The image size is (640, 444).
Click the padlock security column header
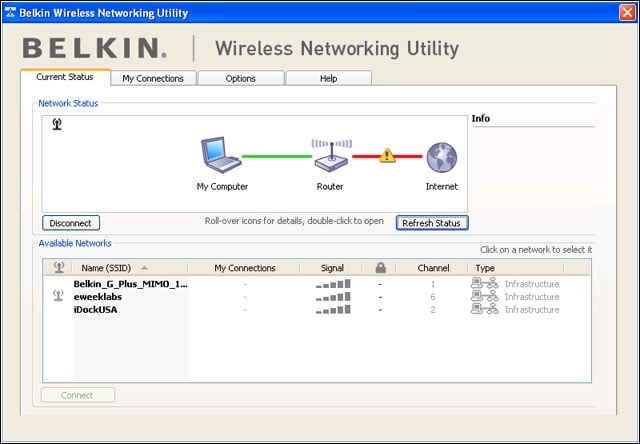380,268
